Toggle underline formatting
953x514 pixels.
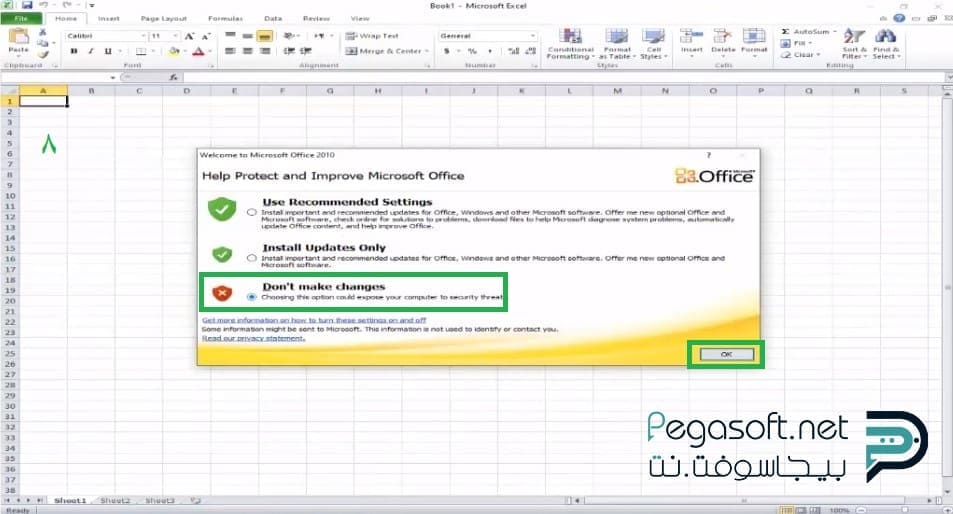108,51
